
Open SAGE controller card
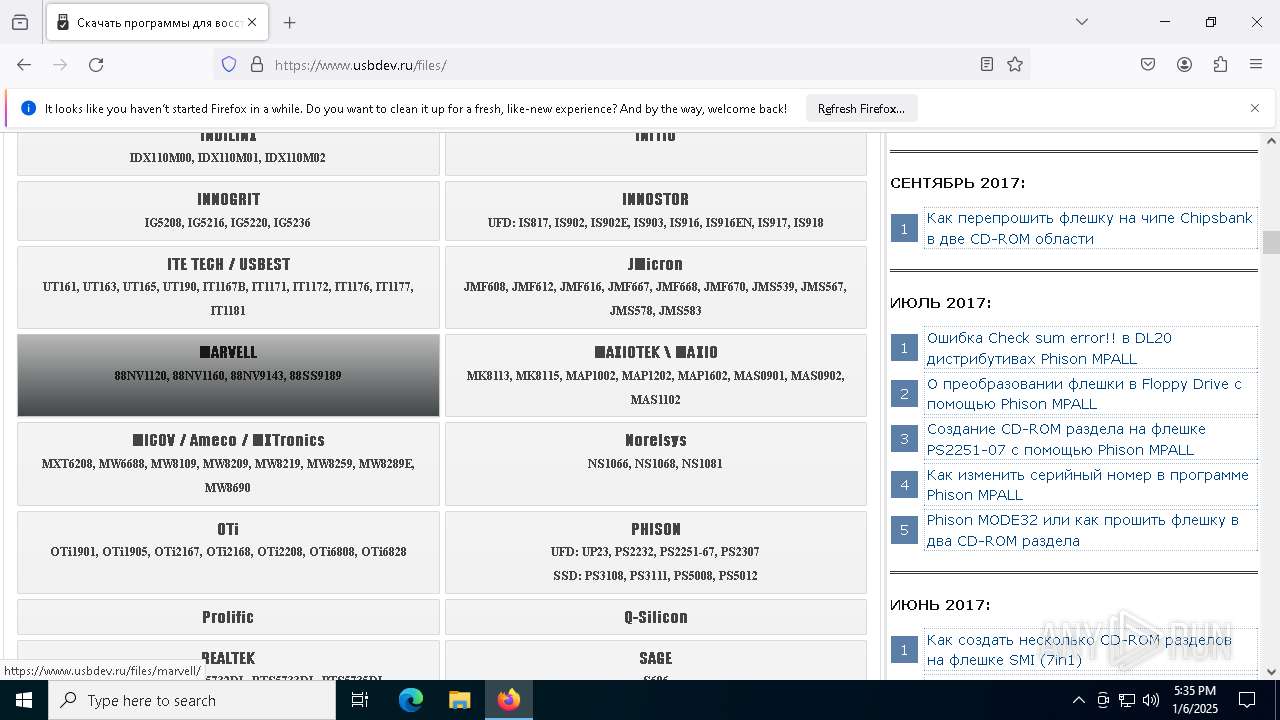656,661
